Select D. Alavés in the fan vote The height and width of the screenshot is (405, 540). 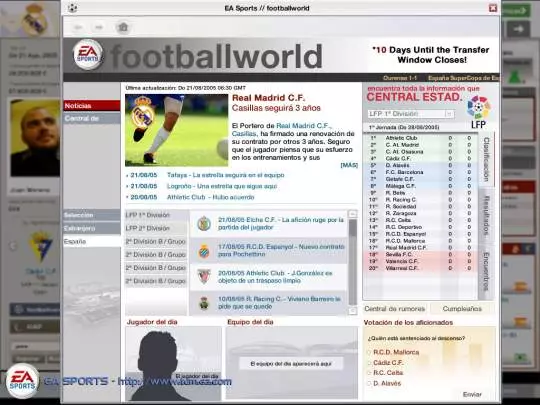click(x=369, y=383)
